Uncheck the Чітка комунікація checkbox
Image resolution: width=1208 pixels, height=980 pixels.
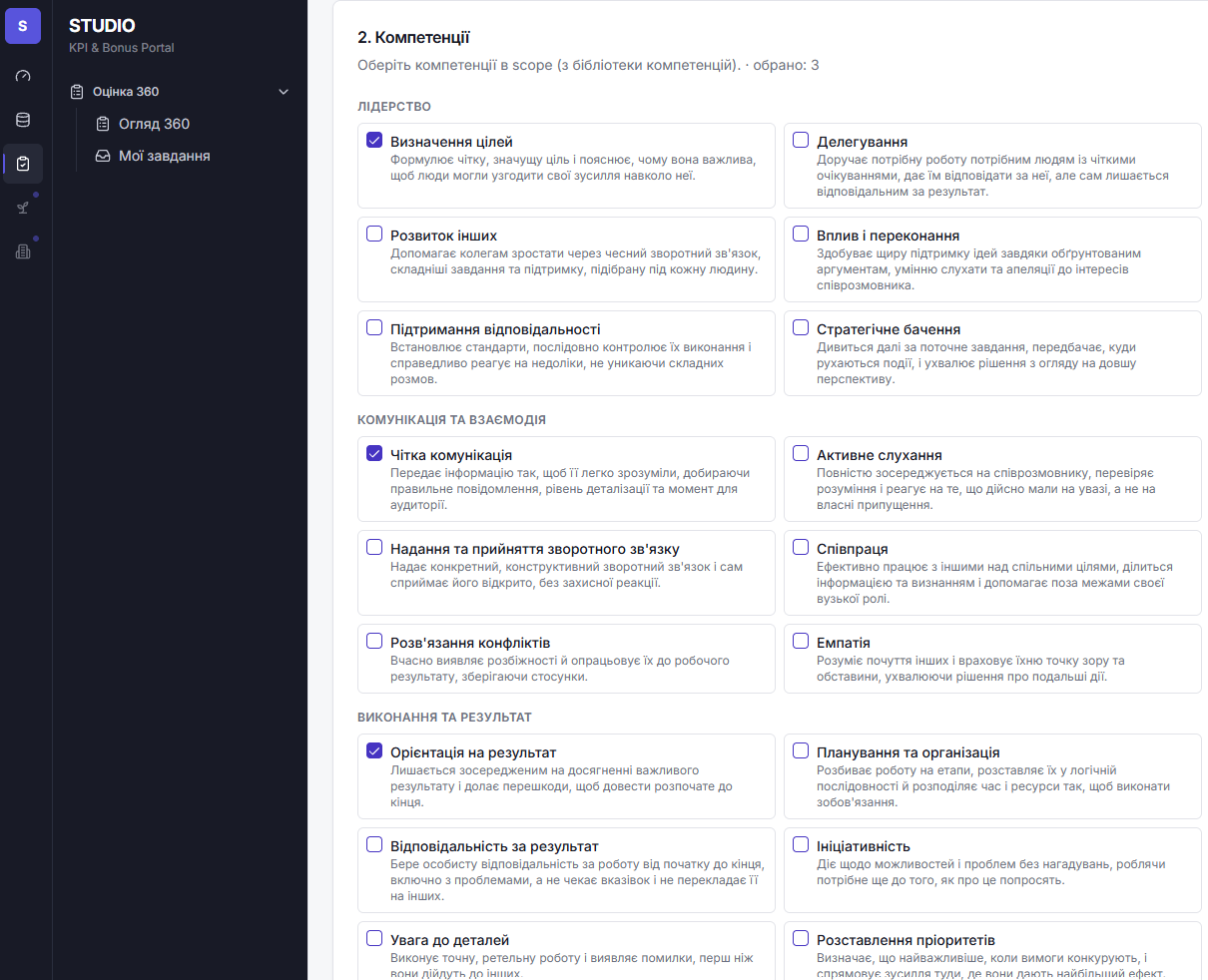coord(374,454)
